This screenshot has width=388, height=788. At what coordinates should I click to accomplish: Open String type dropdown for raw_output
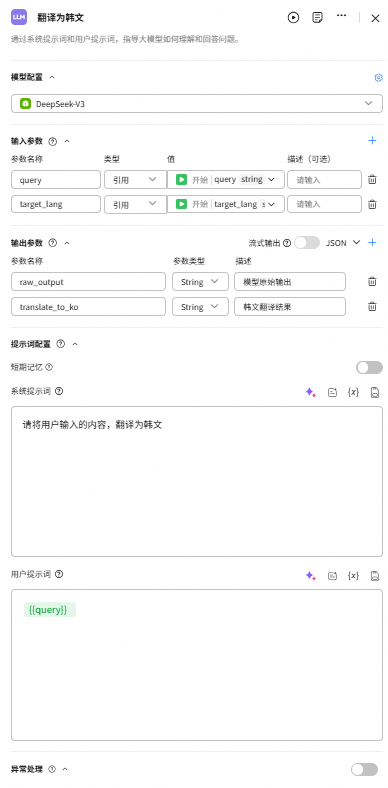200,282
